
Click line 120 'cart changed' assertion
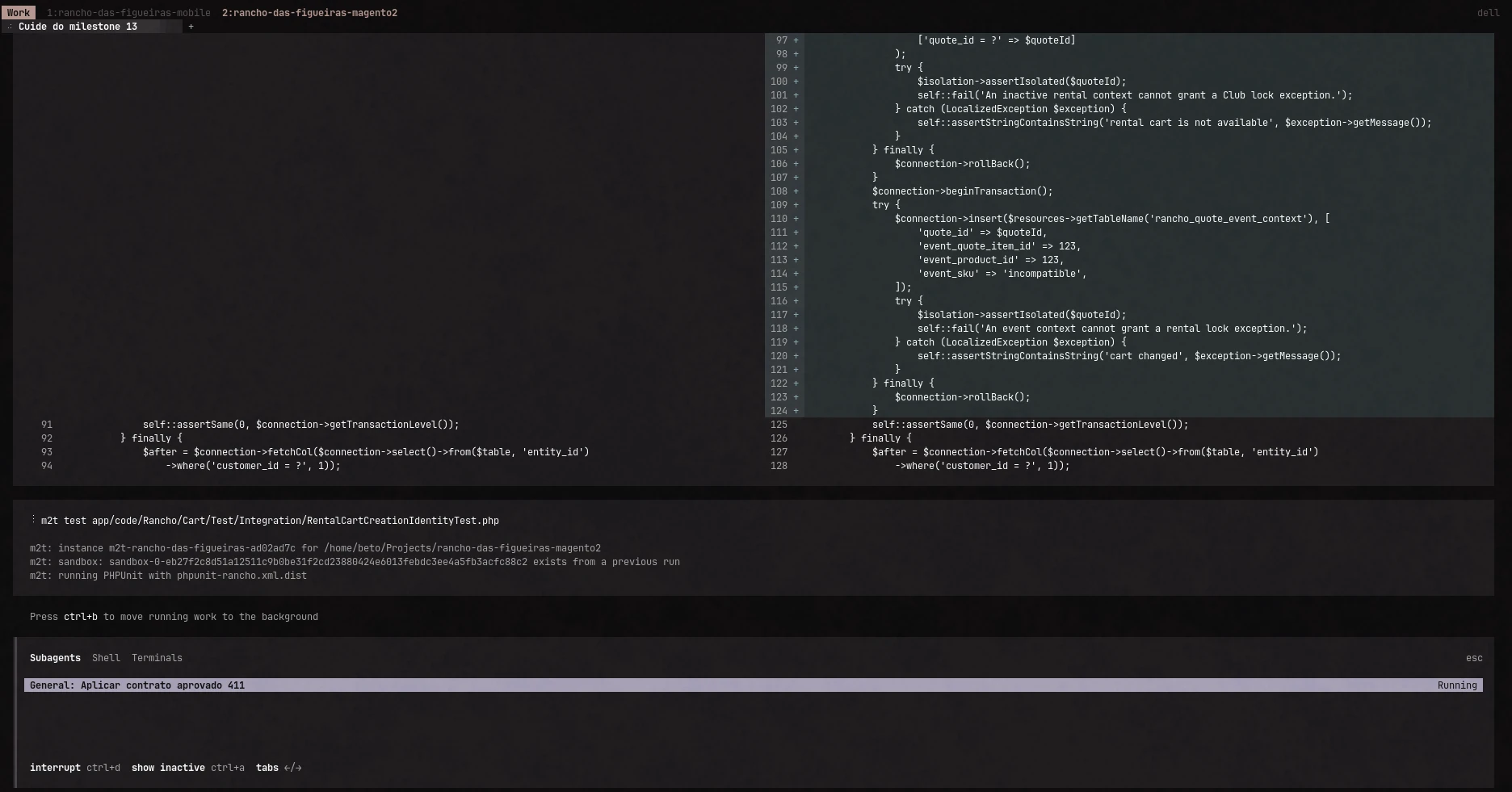tap(1129, 356)
